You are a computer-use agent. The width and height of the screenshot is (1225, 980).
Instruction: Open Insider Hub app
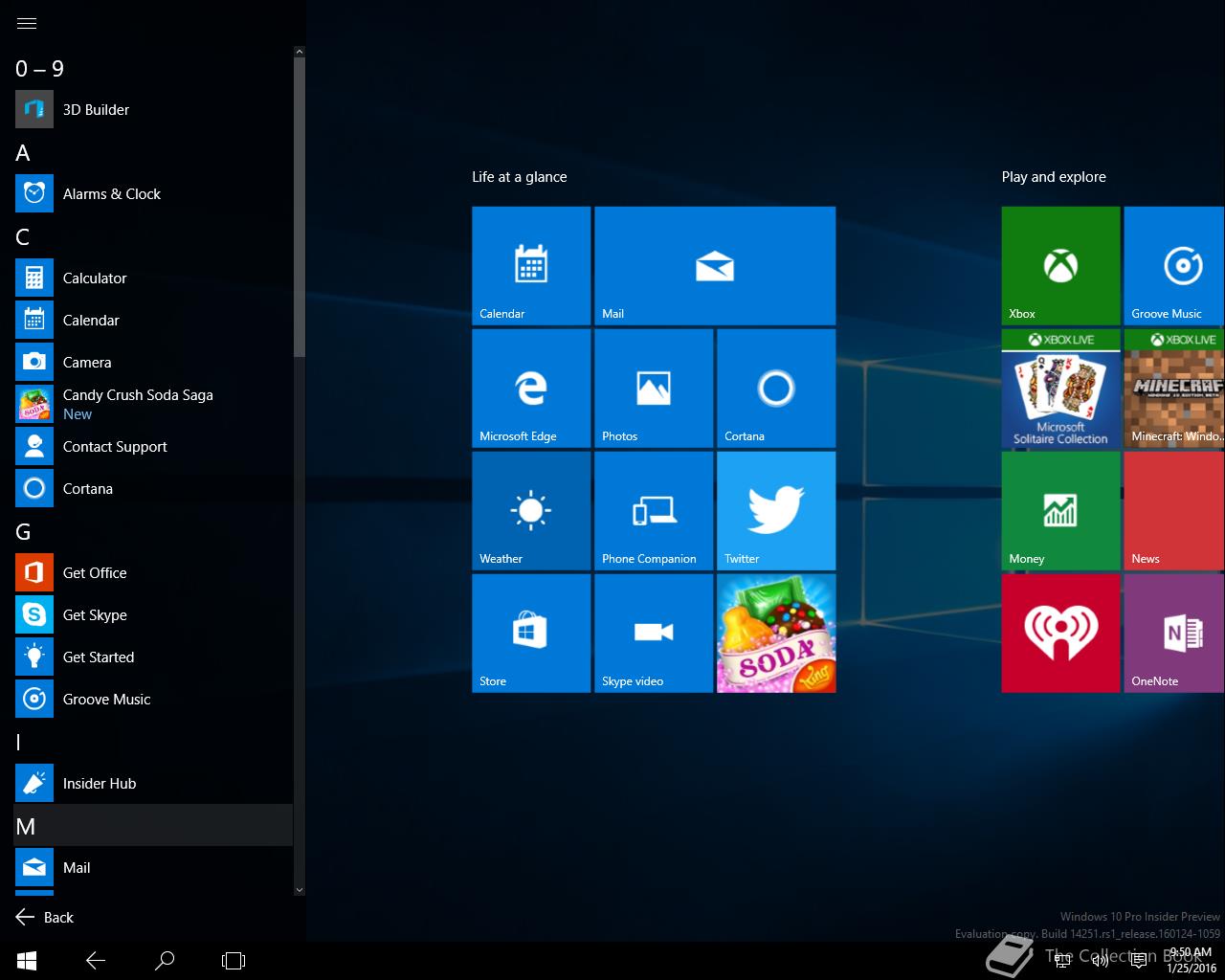coord(153,783)
